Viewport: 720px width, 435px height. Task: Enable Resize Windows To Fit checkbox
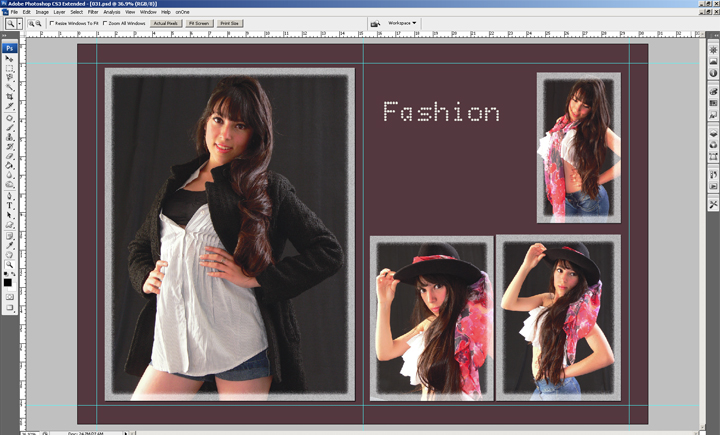[x=52, y=22]
